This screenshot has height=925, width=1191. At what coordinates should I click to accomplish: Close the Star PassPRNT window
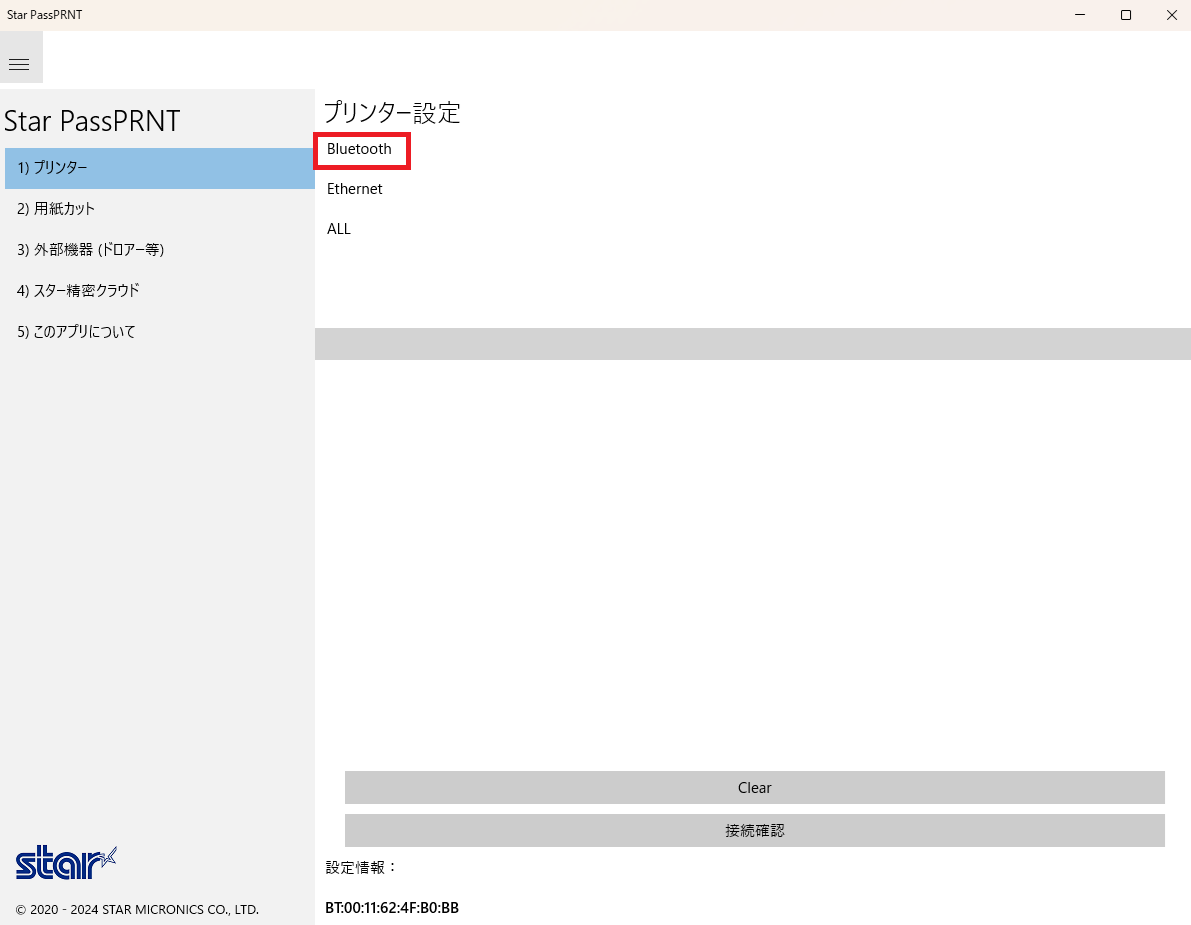1171,15
